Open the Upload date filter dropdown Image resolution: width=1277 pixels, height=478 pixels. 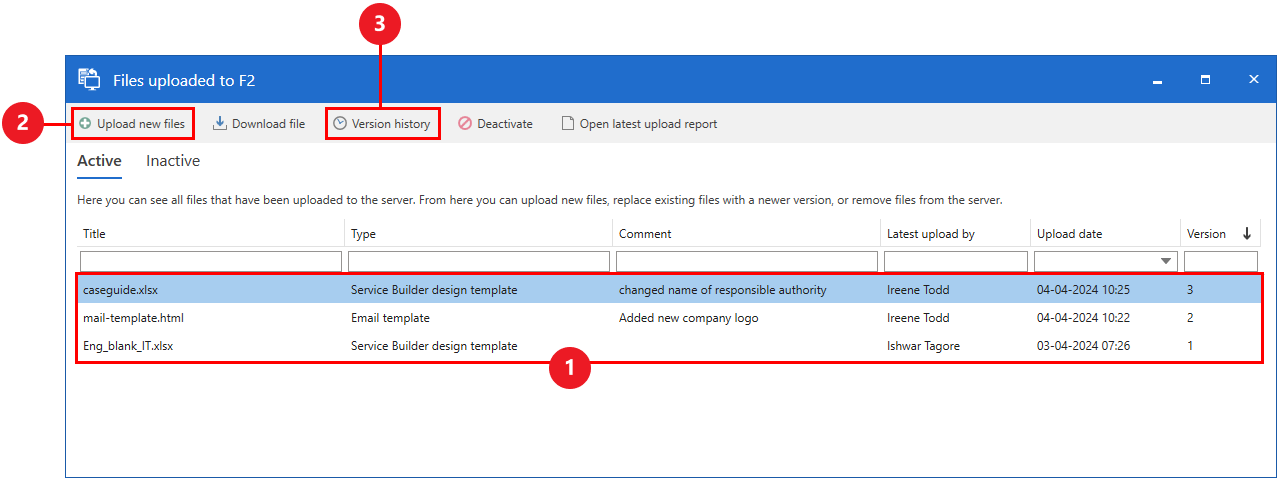tap(1165, 262)
